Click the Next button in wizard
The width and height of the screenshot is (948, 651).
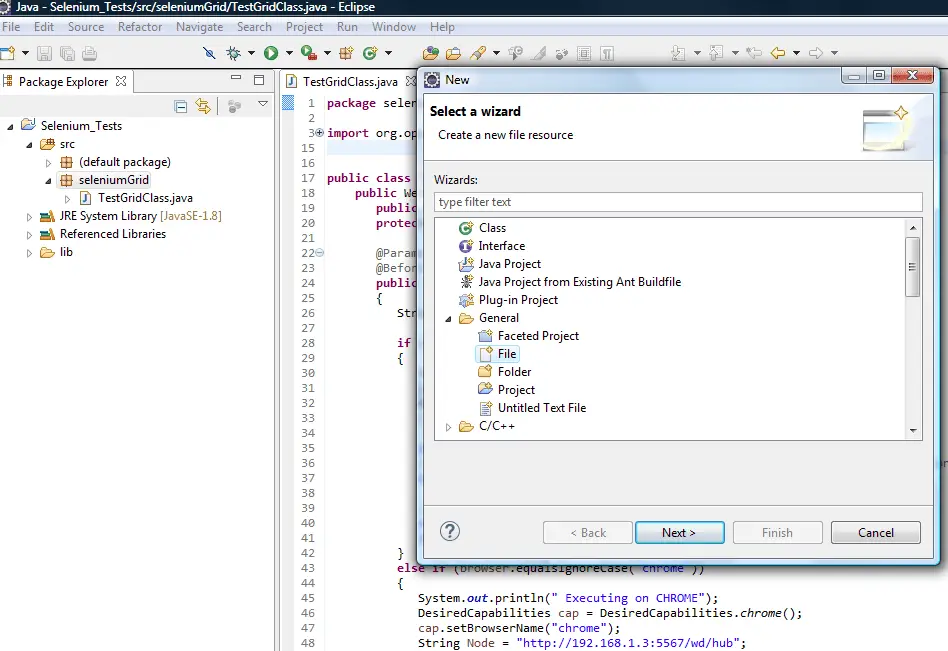pos(678,533)
